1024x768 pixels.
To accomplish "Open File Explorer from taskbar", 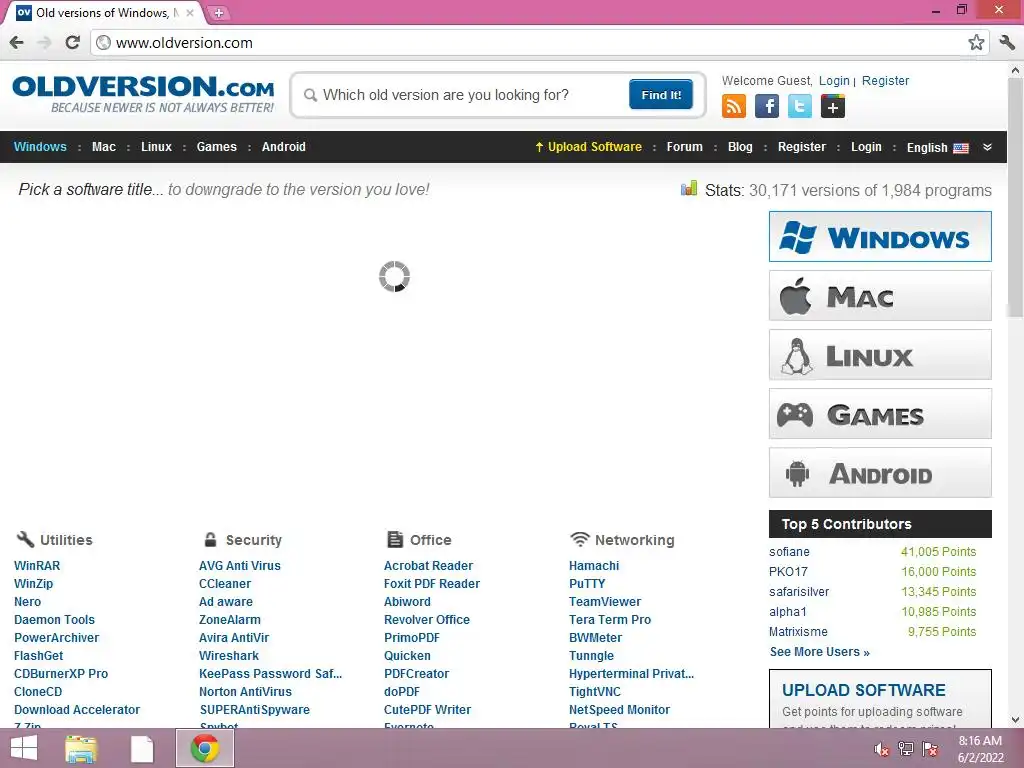I will (x=81, y=748).
